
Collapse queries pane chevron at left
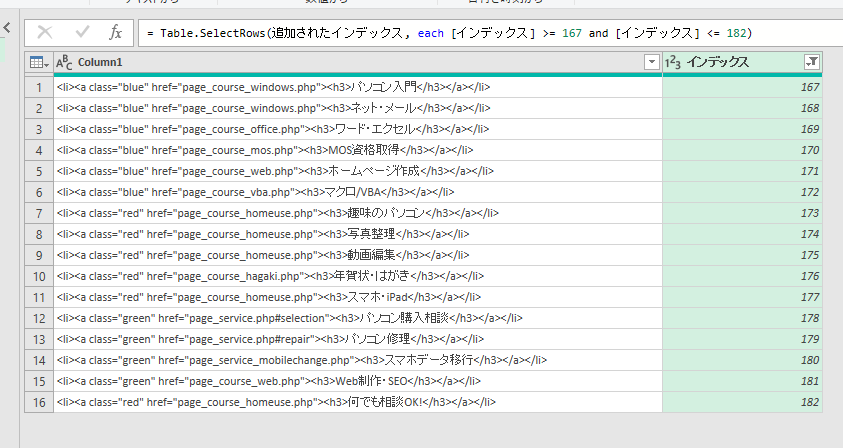point(7,27)
